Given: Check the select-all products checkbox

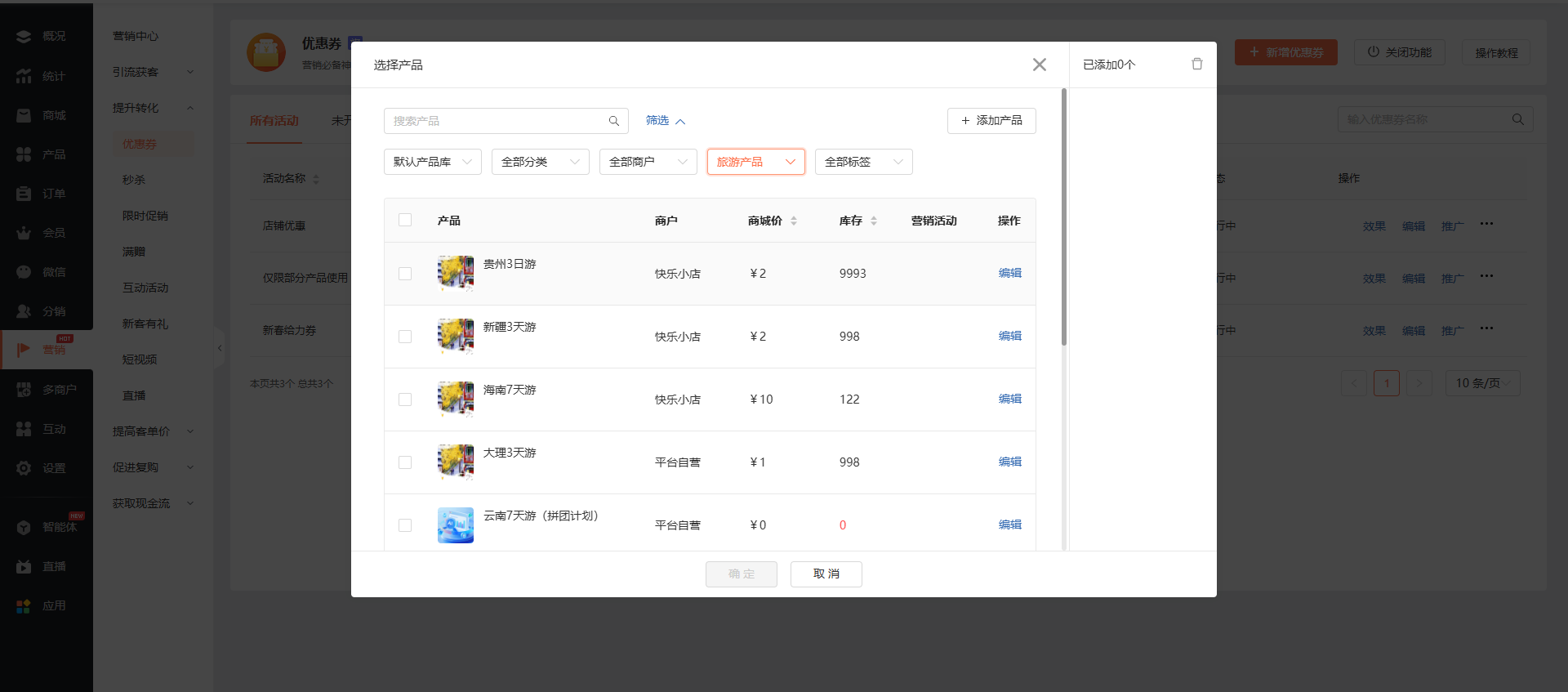Looking at the screenshot, I should [405, 220].
